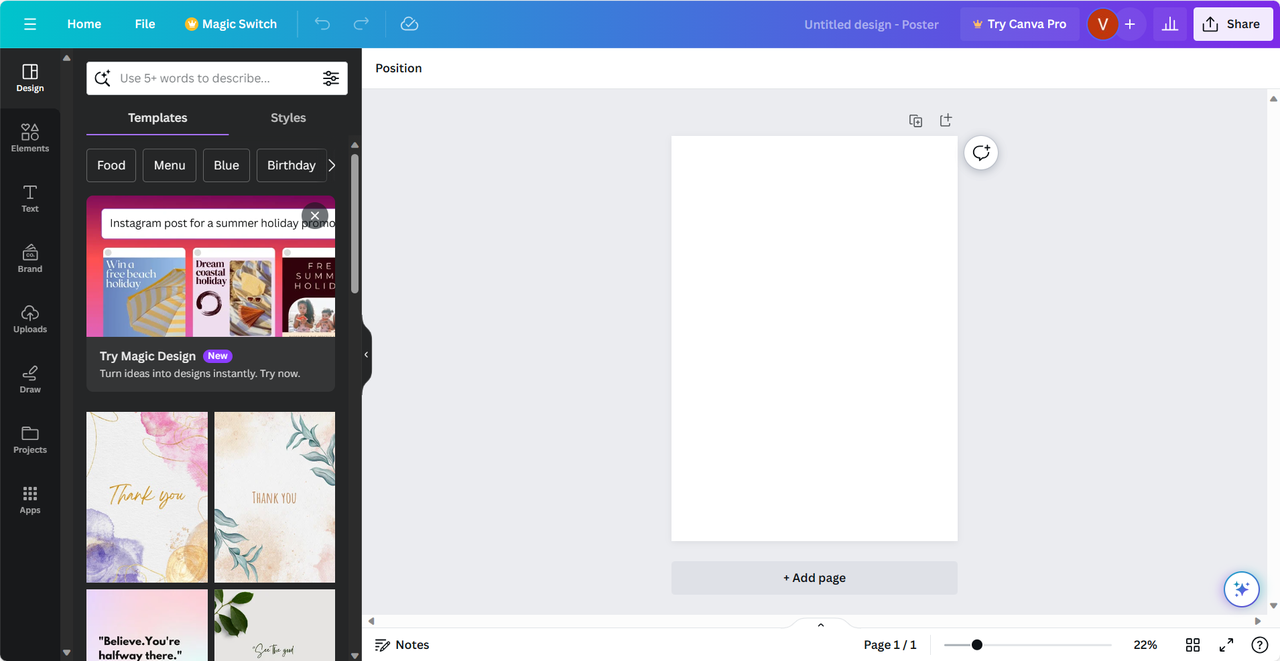Click the add comment bubble icon
Image resolution: width=1280 pixels, height=661 pixels.
click(x=981, y=152)
